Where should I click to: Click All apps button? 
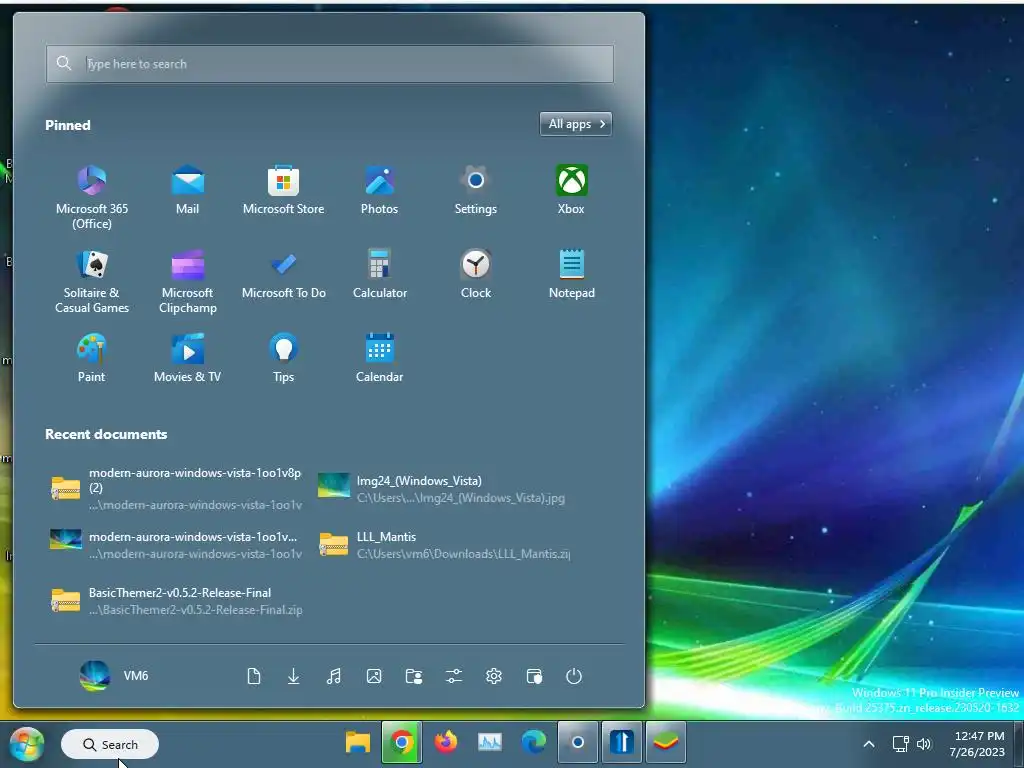575,124
